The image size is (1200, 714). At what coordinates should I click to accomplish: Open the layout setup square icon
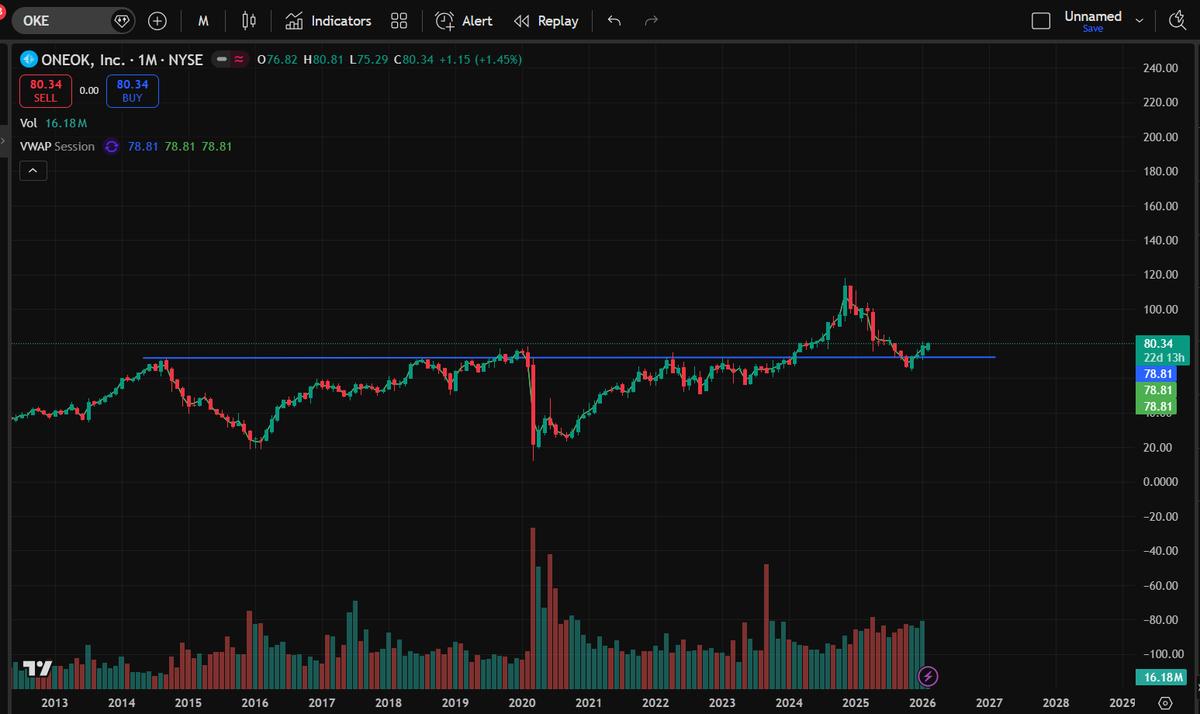click(1041, 20)
